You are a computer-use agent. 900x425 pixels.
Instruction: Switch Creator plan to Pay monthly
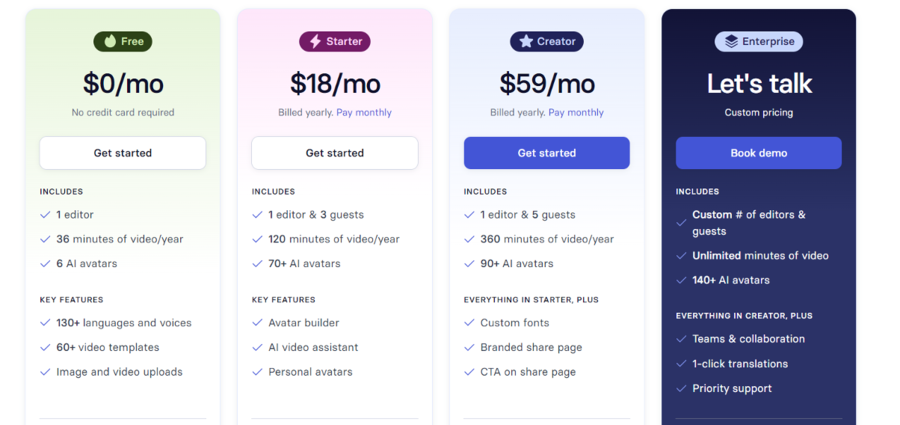576,113
